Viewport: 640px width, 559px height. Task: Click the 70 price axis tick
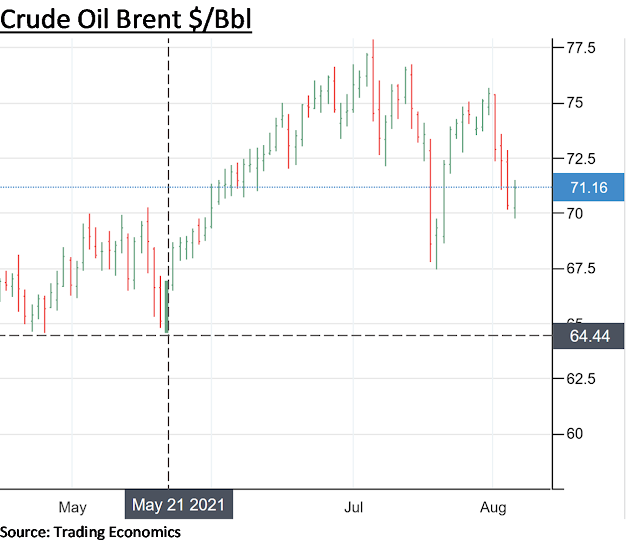pyautogui.click(x=575, y=213)
